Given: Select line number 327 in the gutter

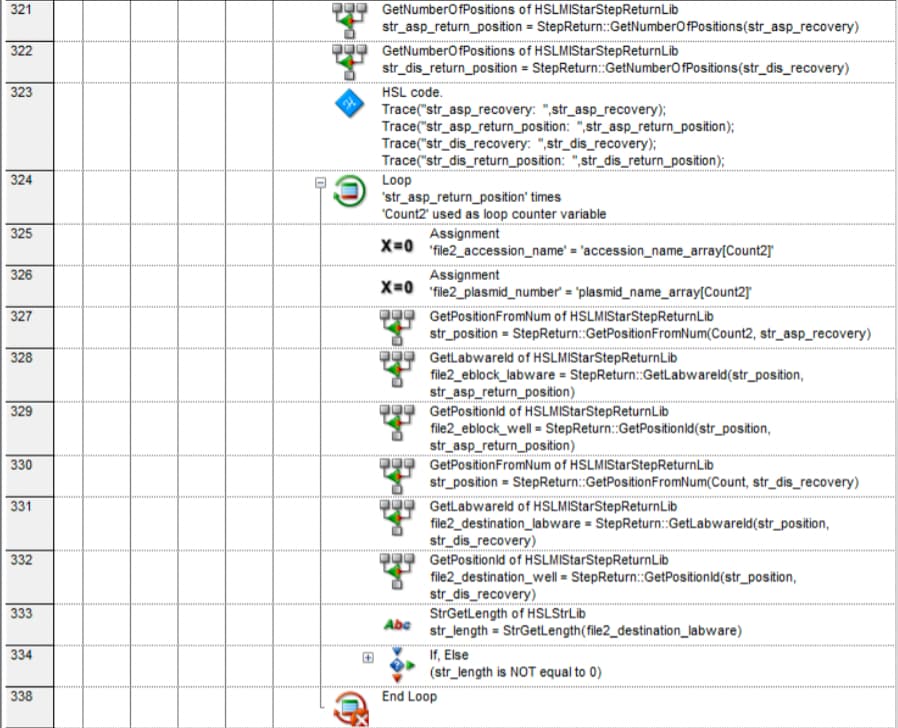Looking at the screenshot, I should (29, 328).
